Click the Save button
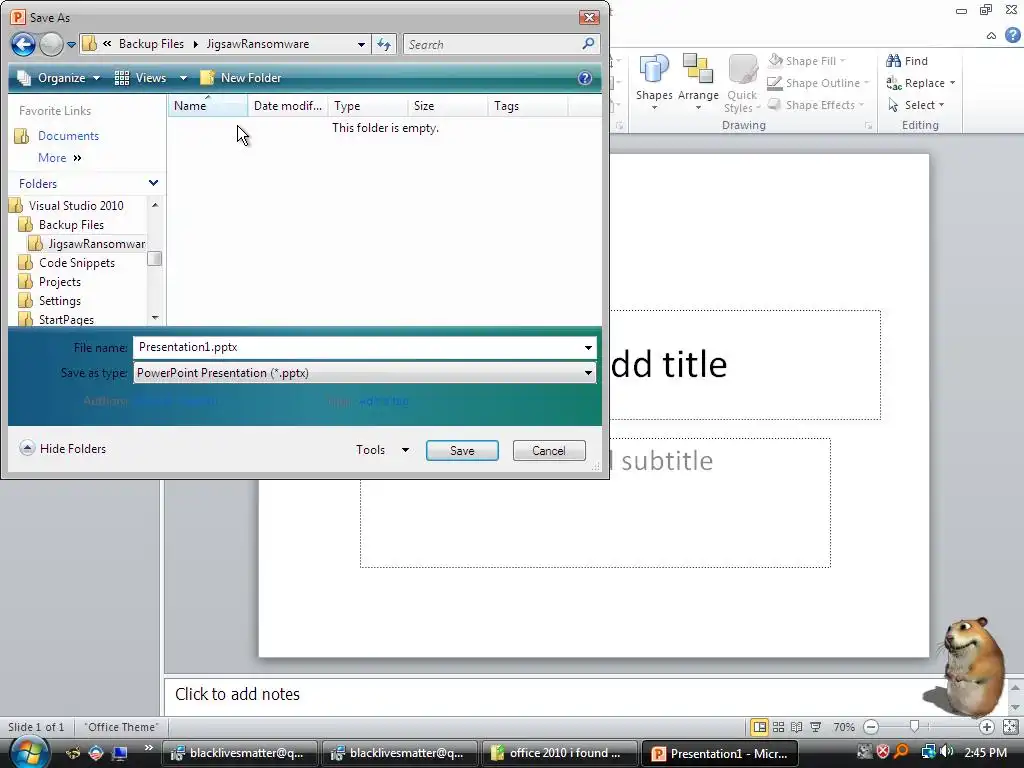Viewport: 1024px width, 768px height. pyautogui.click(x=462, y=451)
